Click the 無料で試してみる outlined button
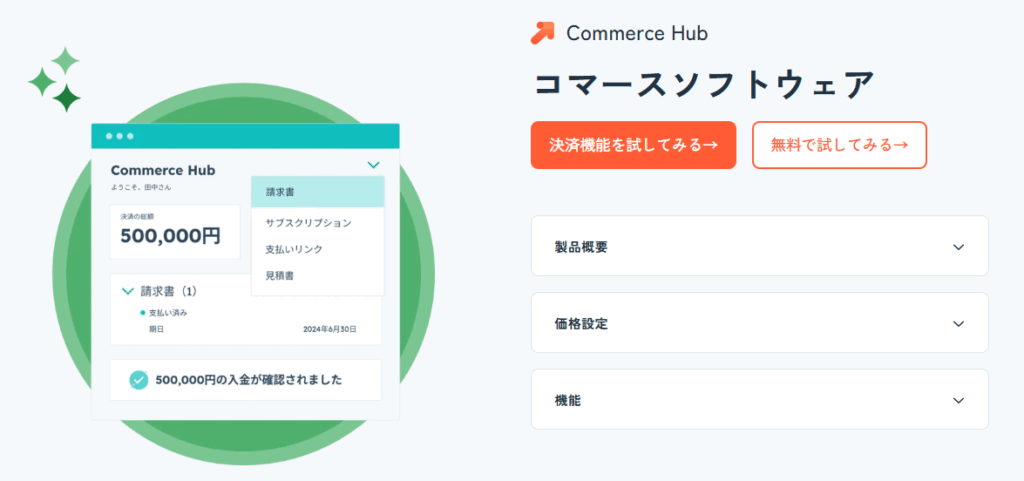 pyautogui.click(x=839, y=145)
